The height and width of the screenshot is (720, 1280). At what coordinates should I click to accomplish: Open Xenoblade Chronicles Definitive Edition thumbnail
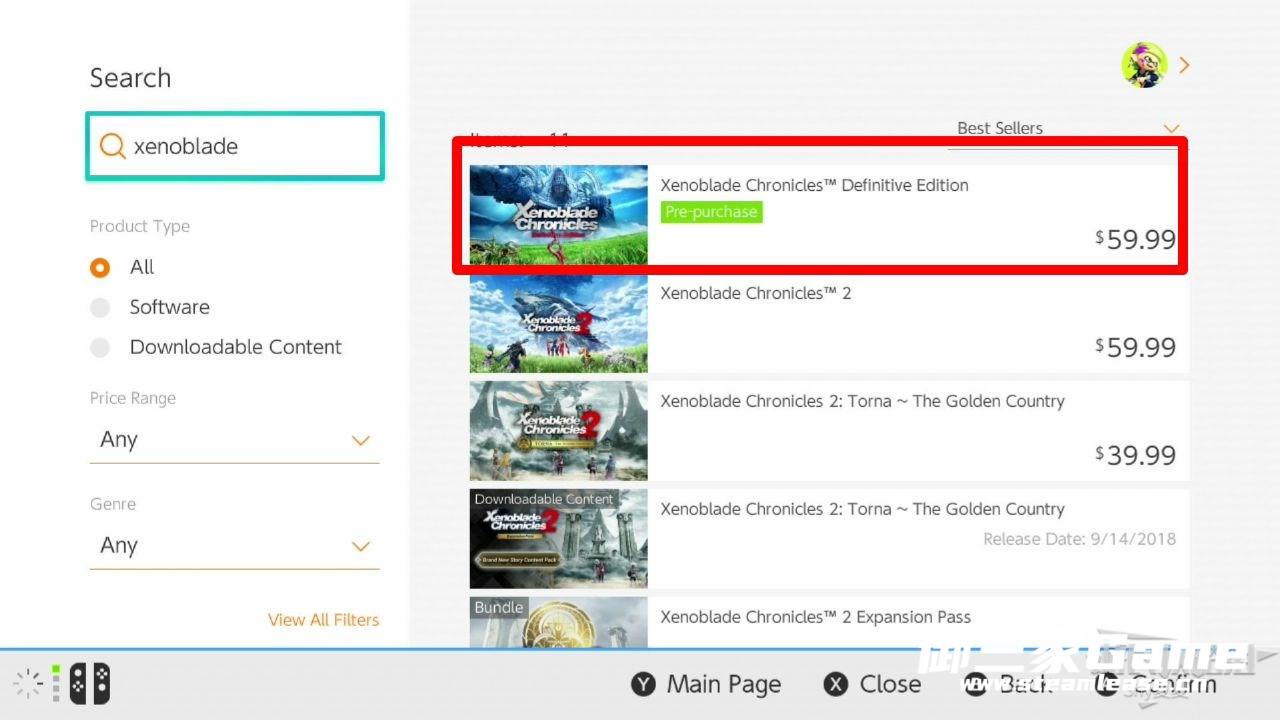pos(558,215)
